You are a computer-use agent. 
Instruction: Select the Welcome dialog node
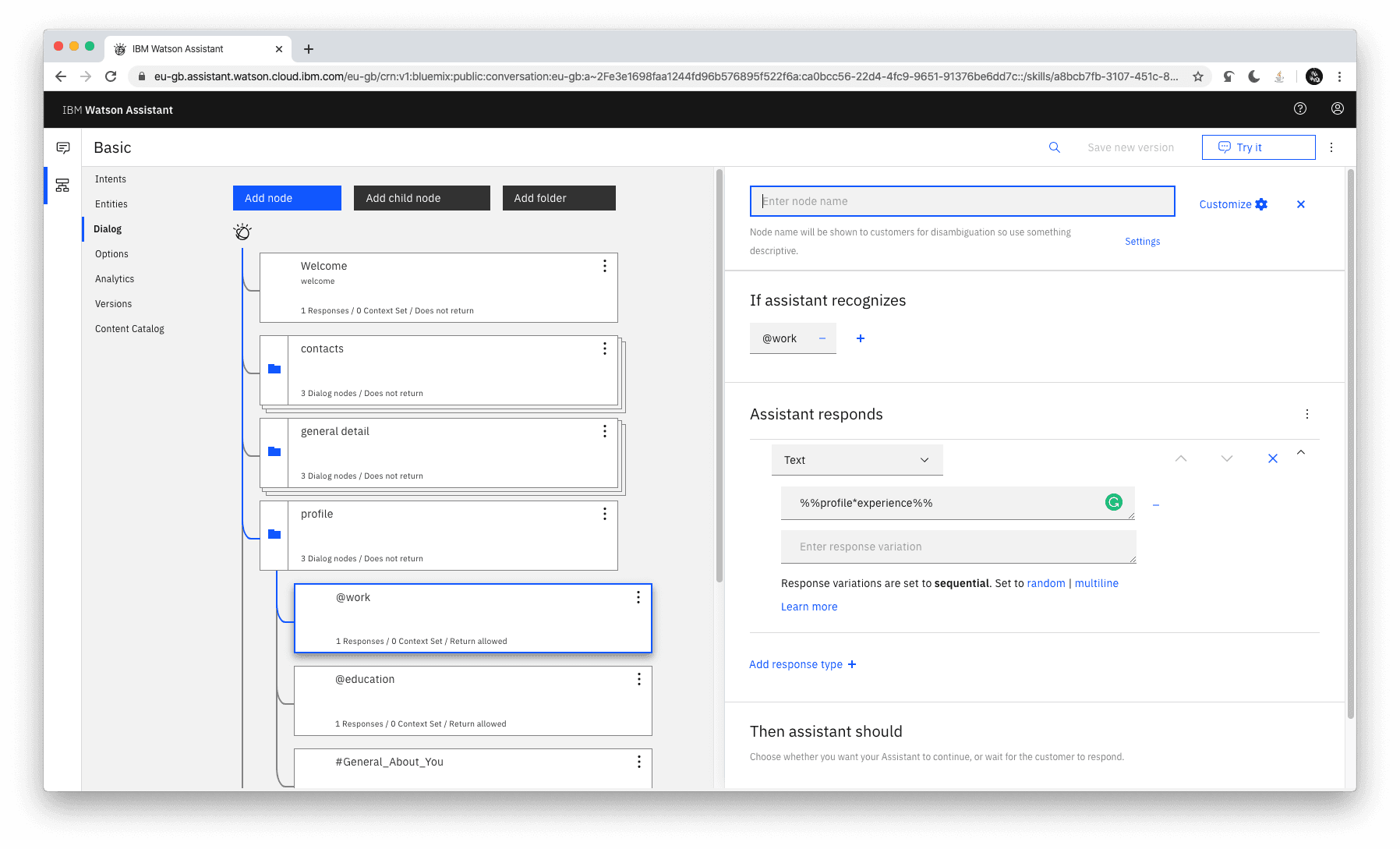[x=438, y=288]
